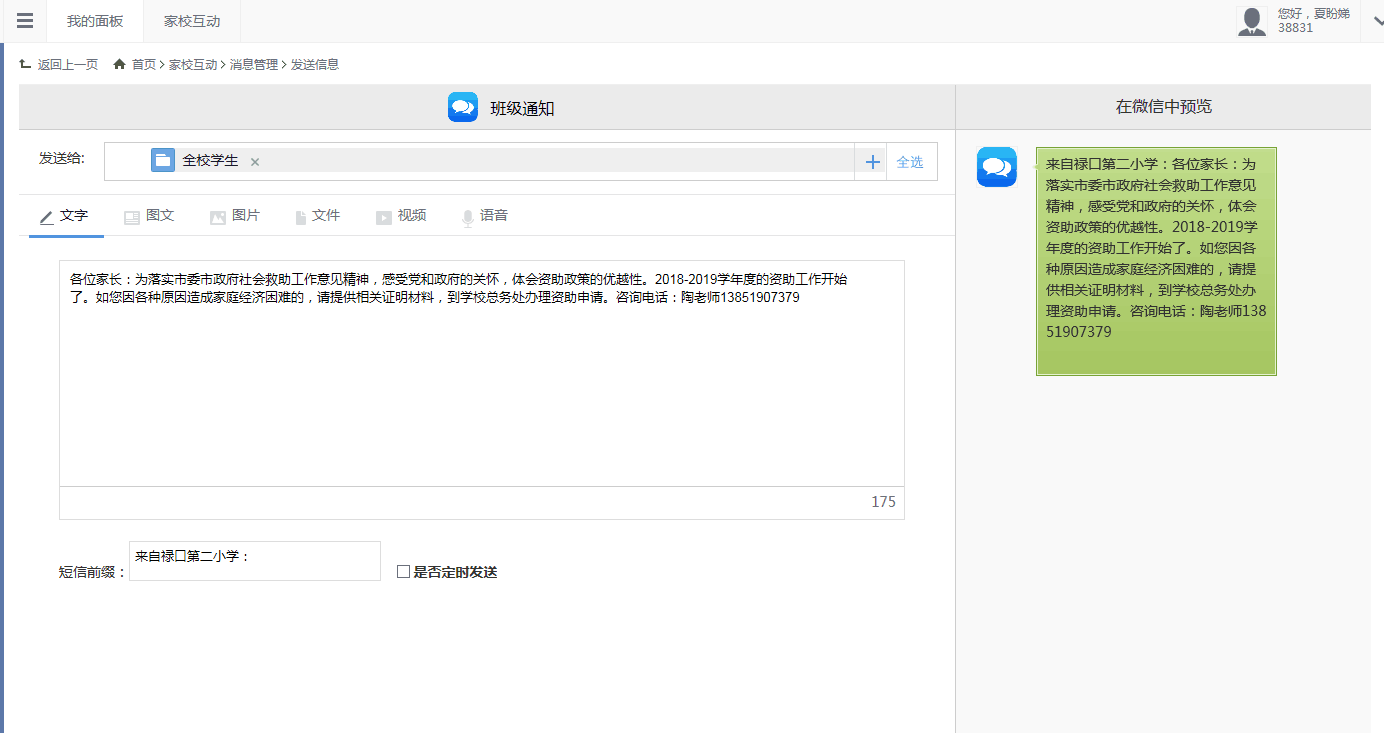Click the 班级通知 header title
The width and height of the screenshot is (1384, 733).
[x=522, y=108]
